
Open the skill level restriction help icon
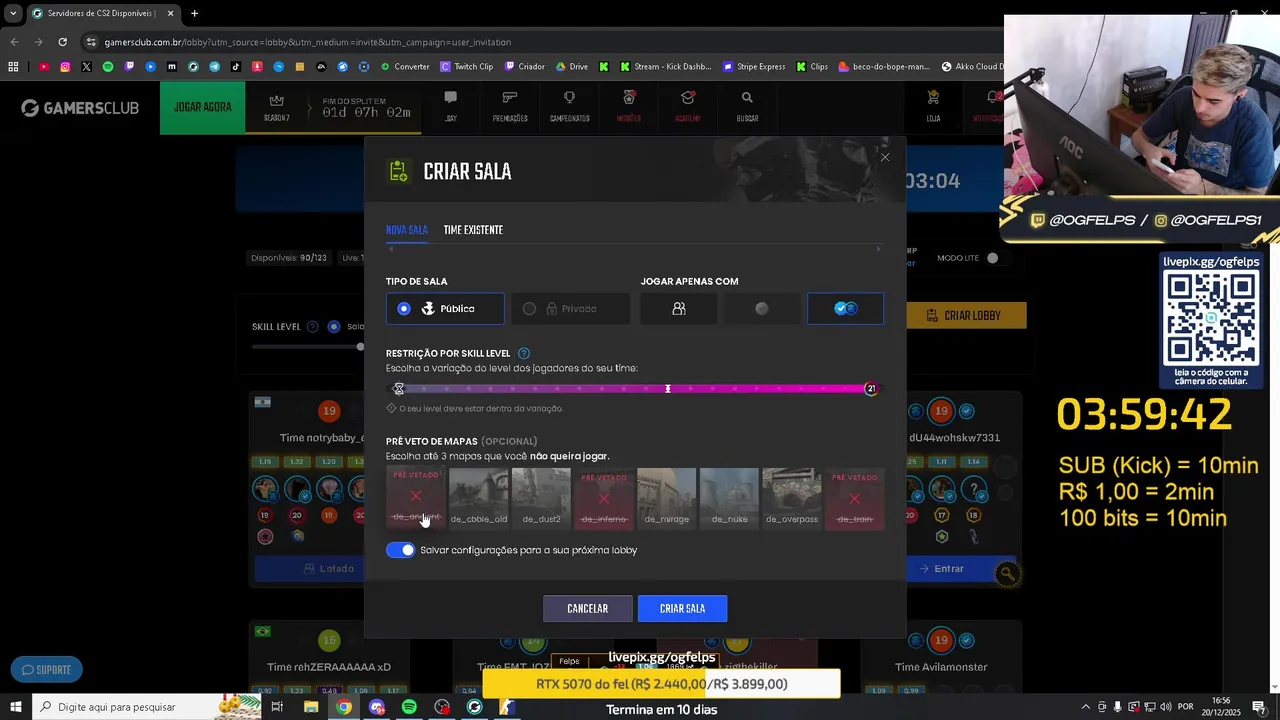(524, 353)
